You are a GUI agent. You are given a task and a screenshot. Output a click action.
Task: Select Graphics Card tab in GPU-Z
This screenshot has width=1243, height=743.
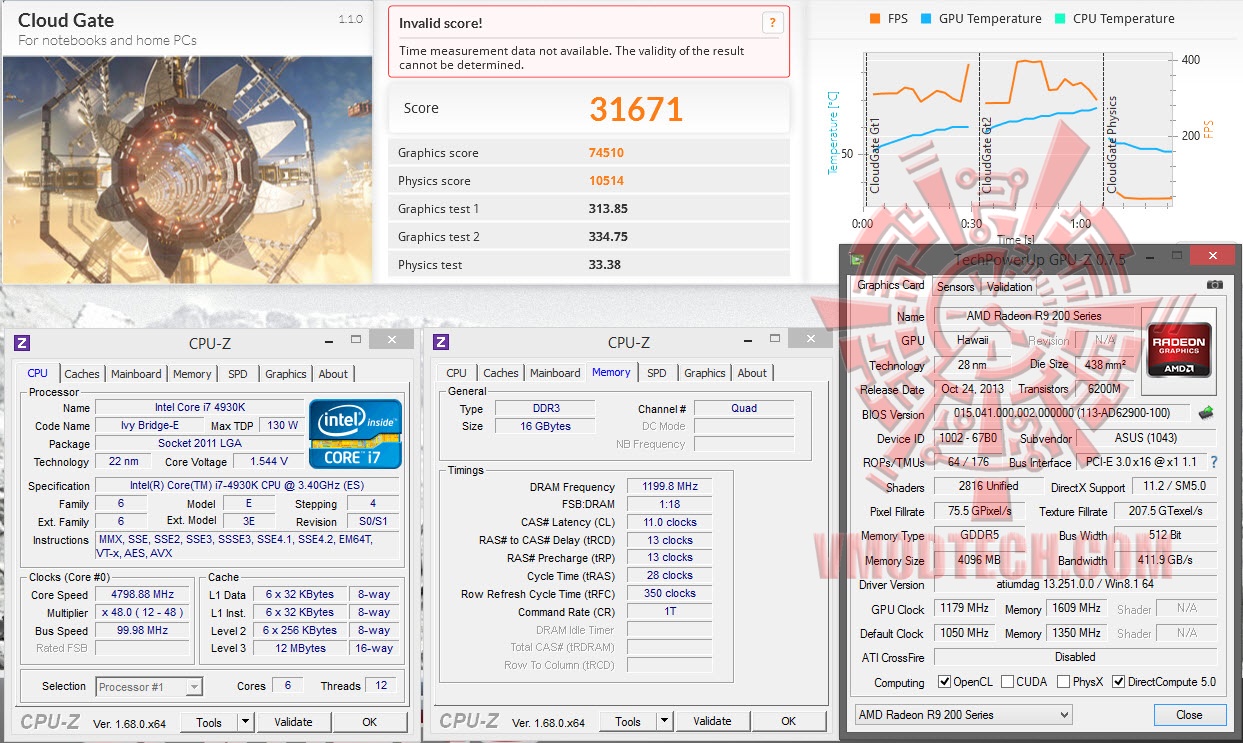coord(891,285)
